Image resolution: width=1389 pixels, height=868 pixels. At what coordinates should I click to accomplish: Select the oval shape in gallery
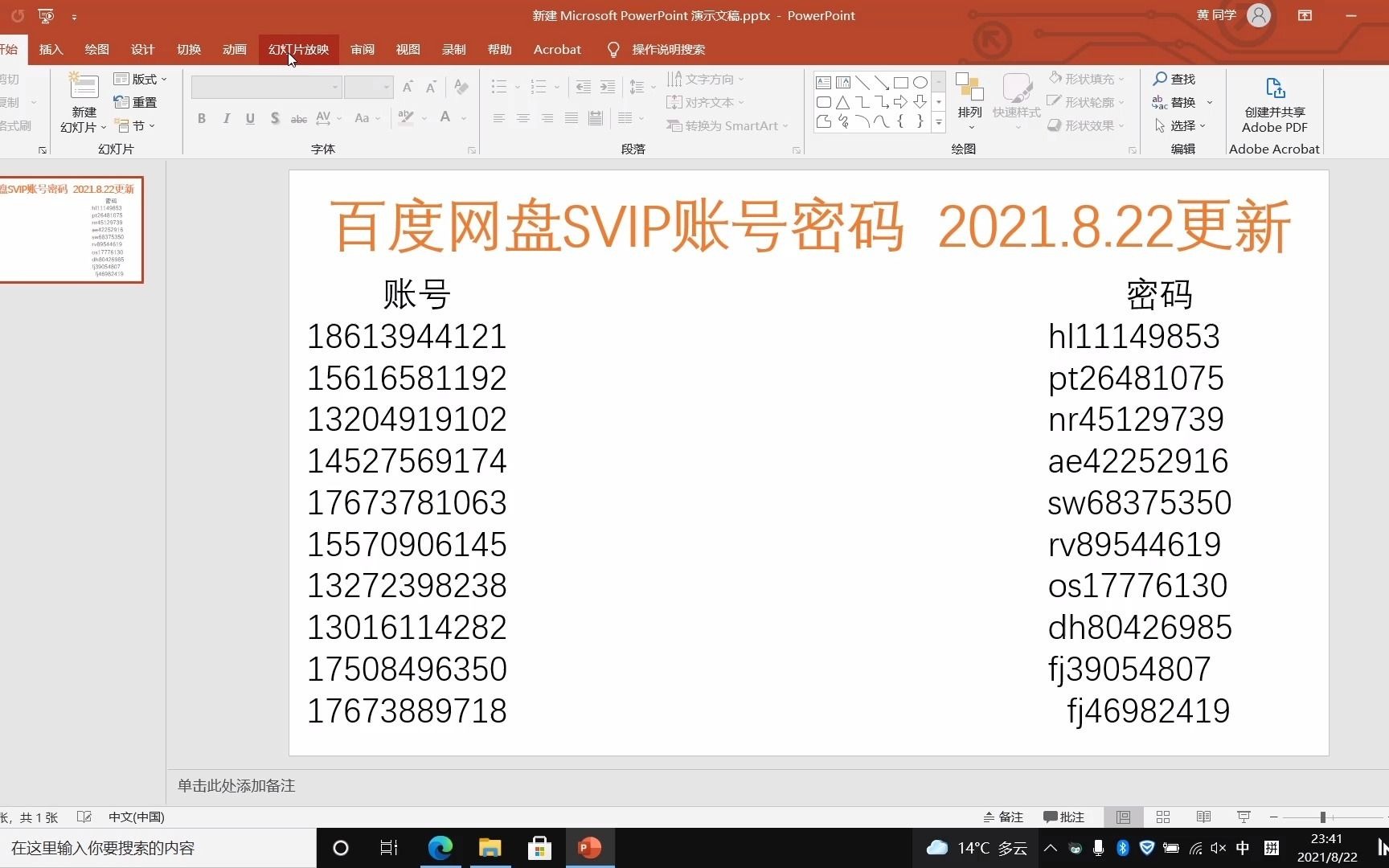920,83
